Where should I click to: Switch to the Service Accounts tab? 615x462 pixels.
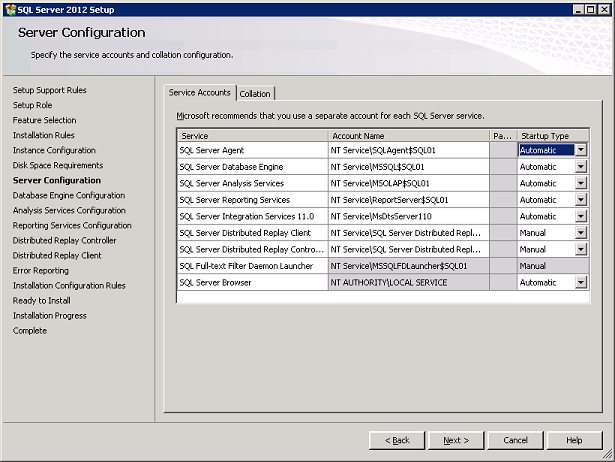(x=200, y=93)
